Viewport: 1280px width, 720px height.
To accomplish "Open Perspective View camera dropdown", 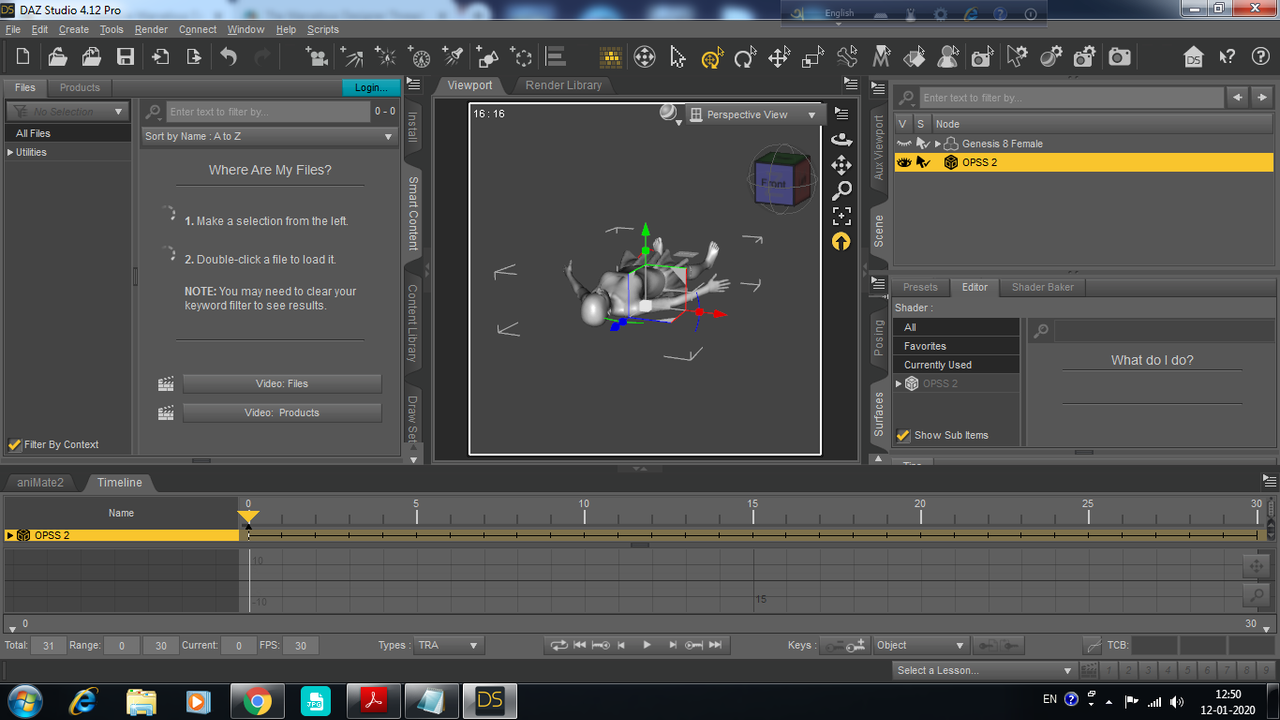I will (x=755, y=115).
